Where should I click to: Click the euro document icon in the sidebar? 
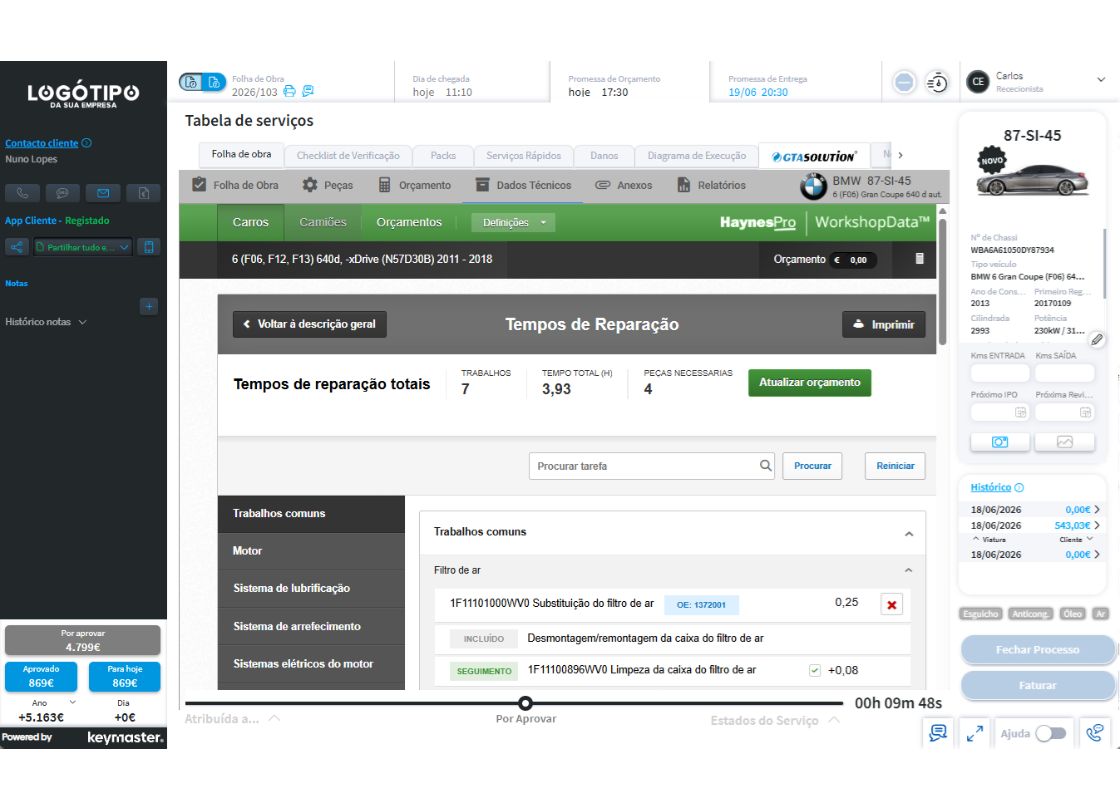144,193
